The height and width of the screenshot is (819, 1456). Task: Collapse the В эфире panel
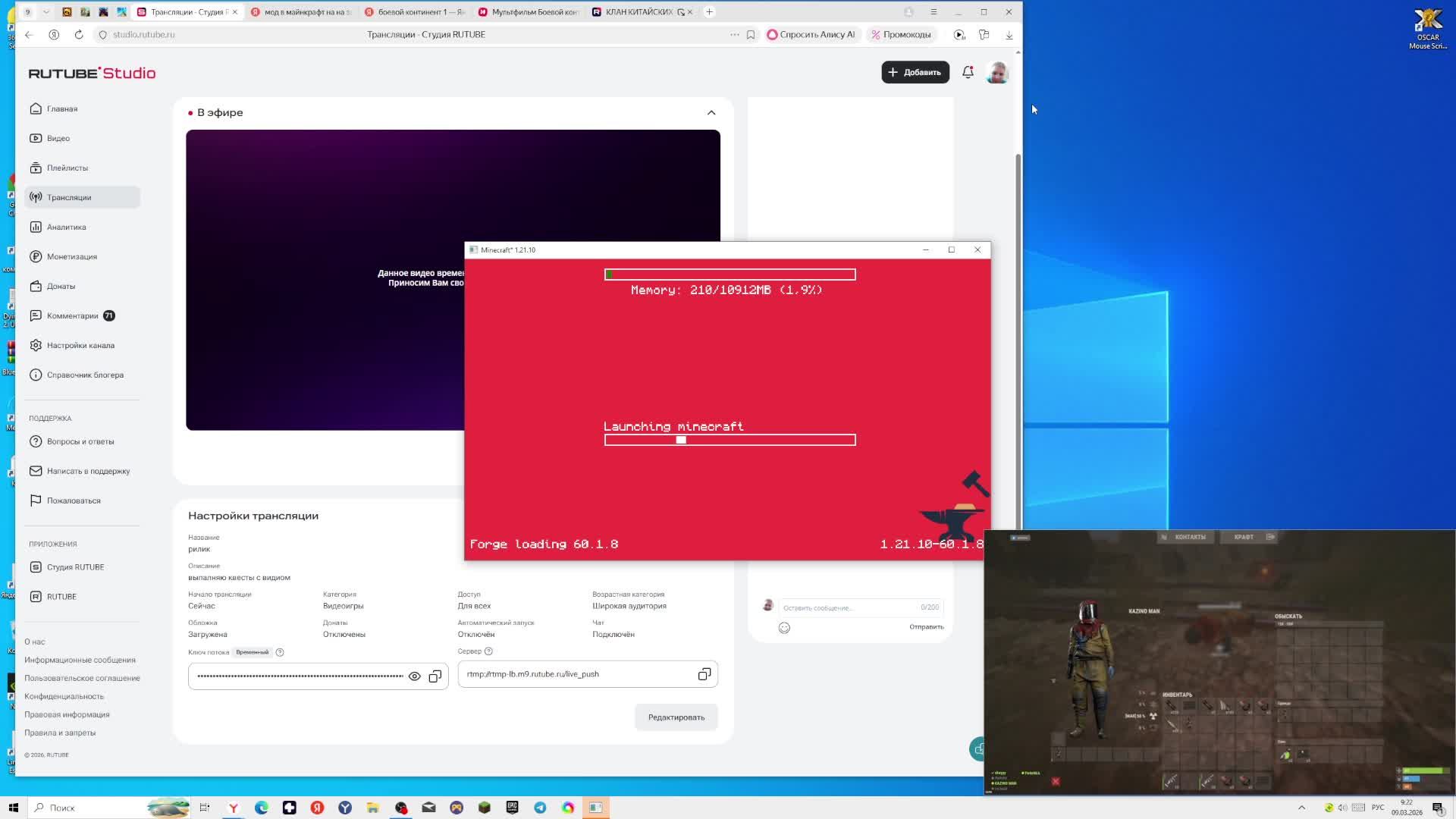[x=711, y=112]
